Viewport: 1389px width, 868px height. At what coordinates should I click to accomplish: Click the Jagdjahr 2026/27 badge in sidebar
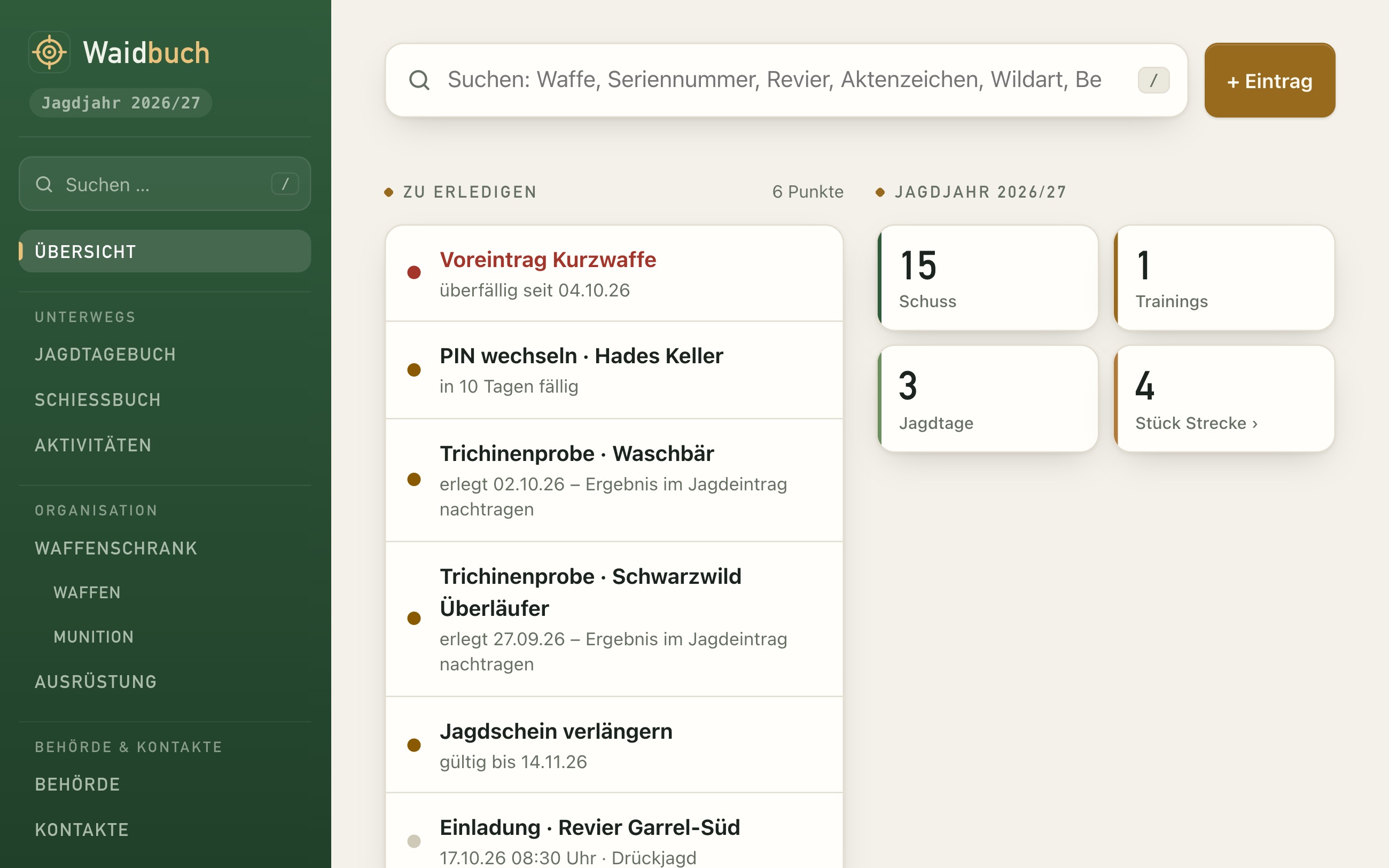(121, 103)
